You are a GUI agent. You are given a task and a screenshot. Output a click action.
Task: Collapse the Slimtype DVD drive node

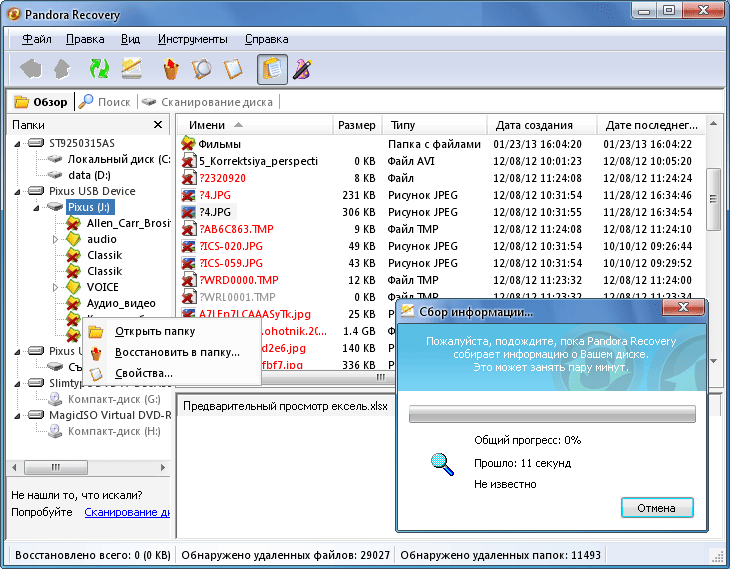coord(17,384)
